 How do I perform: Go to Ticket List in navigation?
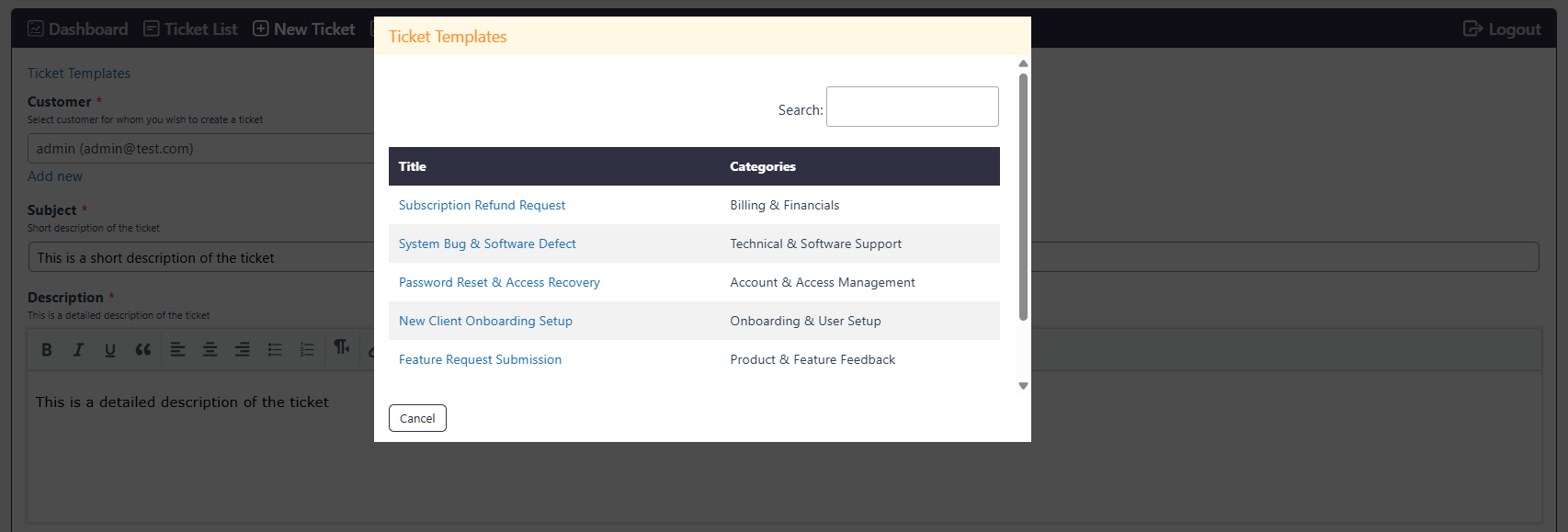point(190,29)
